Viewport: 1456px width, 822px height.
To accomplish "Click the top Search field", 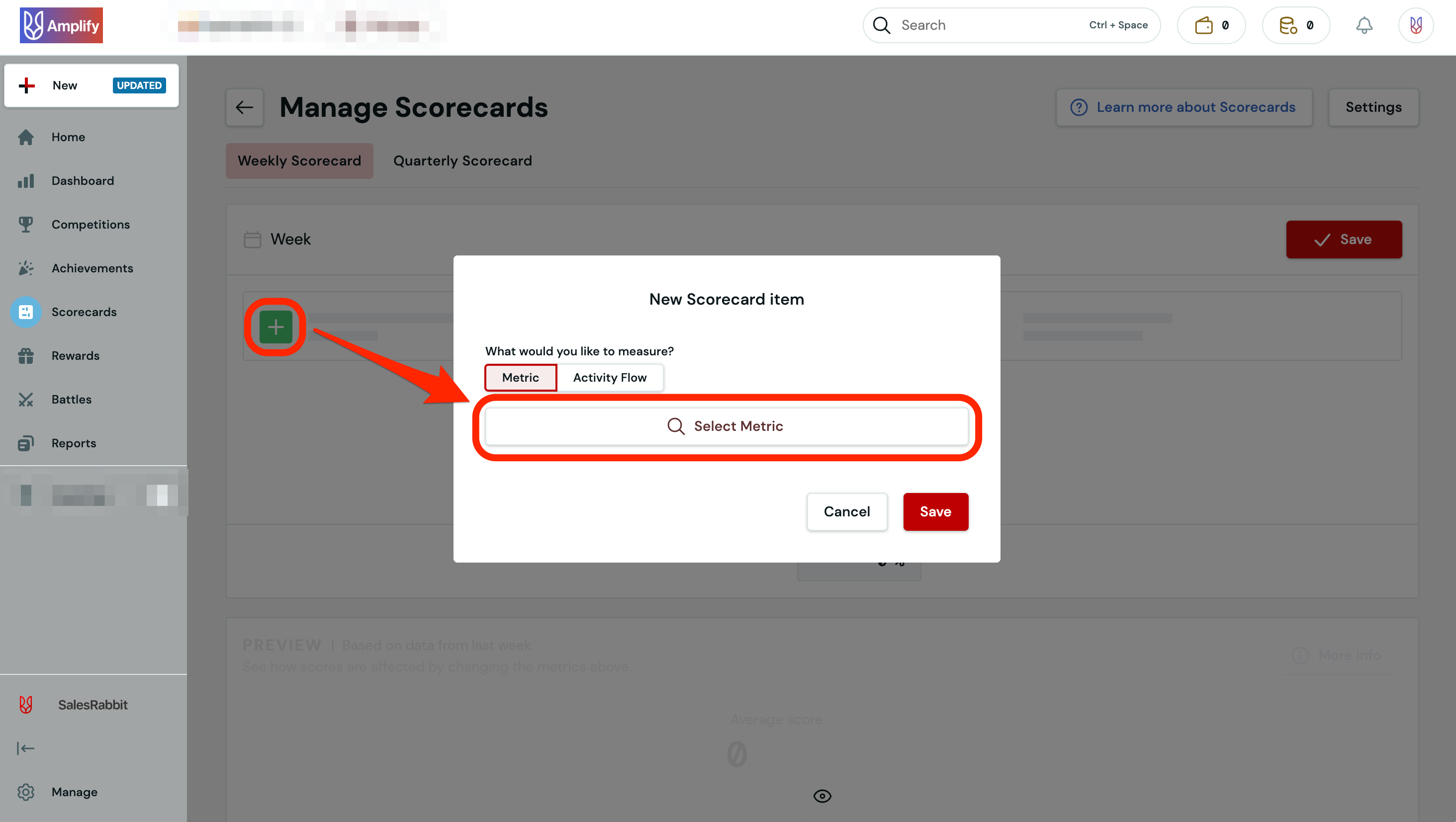I will (989, 25).
